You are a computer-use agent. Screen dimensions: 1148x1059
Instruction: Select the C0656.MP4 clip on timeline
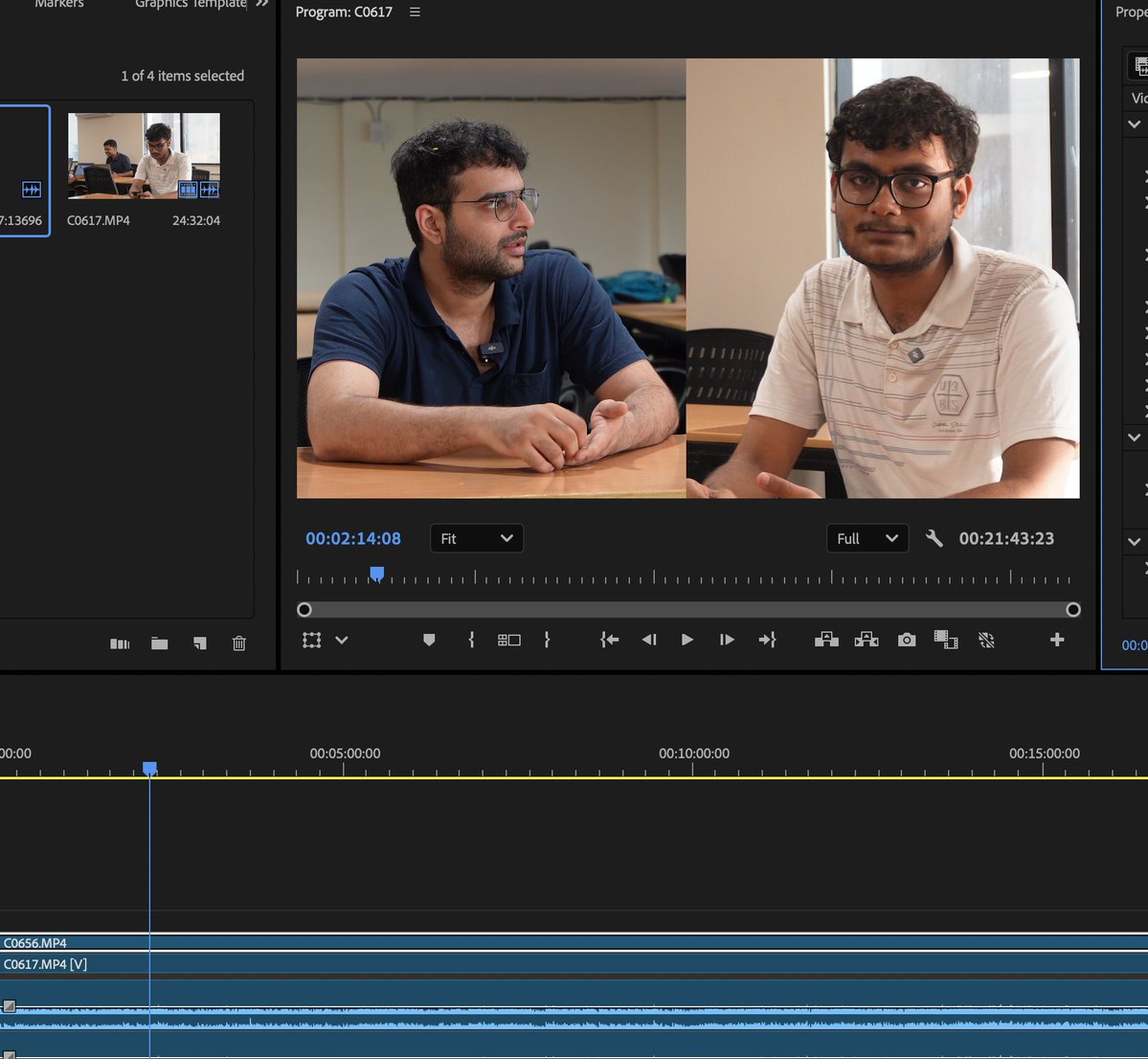tap(574, 942)
